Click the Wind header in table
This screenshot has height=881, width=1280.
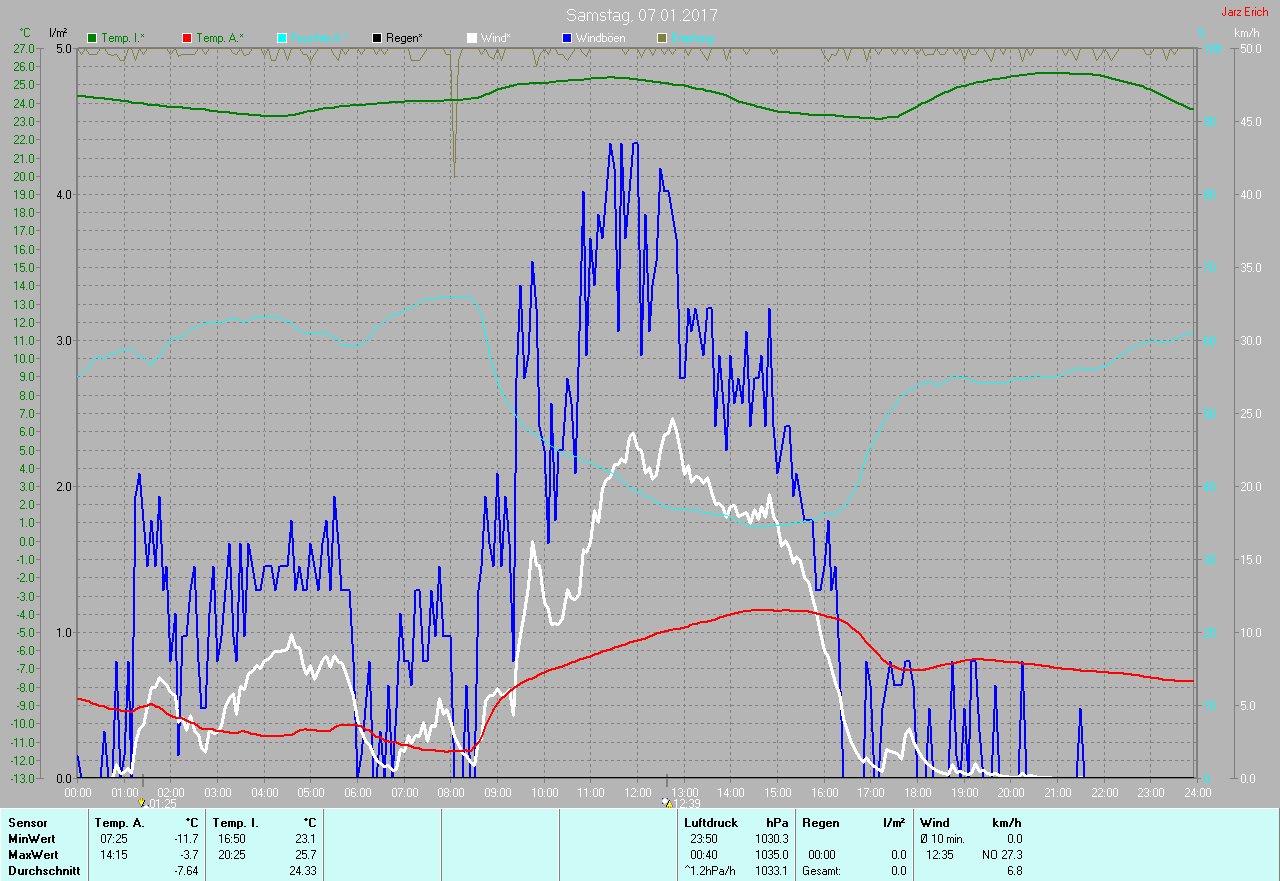coord(935,823)
